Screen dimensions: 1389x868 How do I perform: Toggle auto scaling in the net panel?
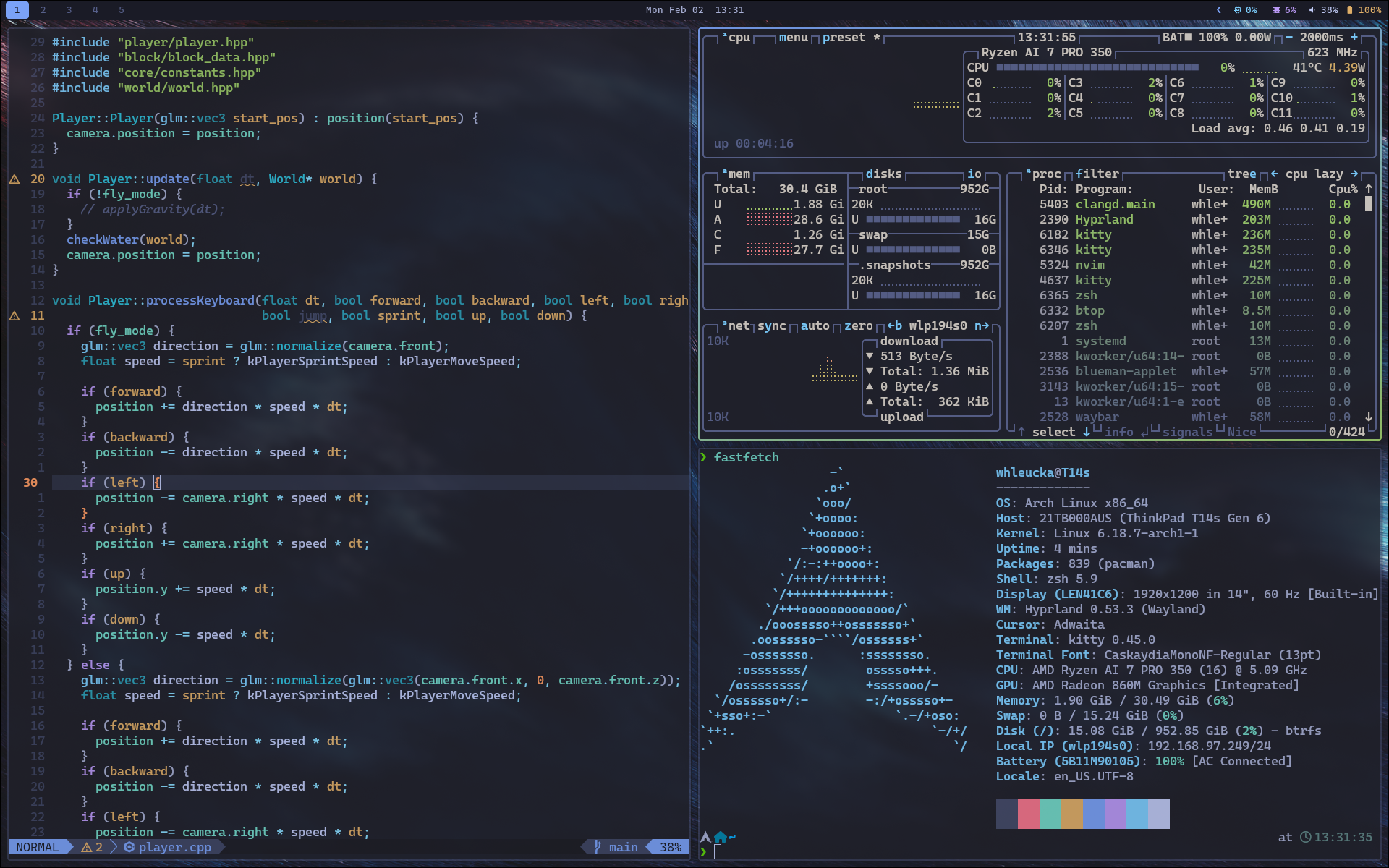pos(816,326)
